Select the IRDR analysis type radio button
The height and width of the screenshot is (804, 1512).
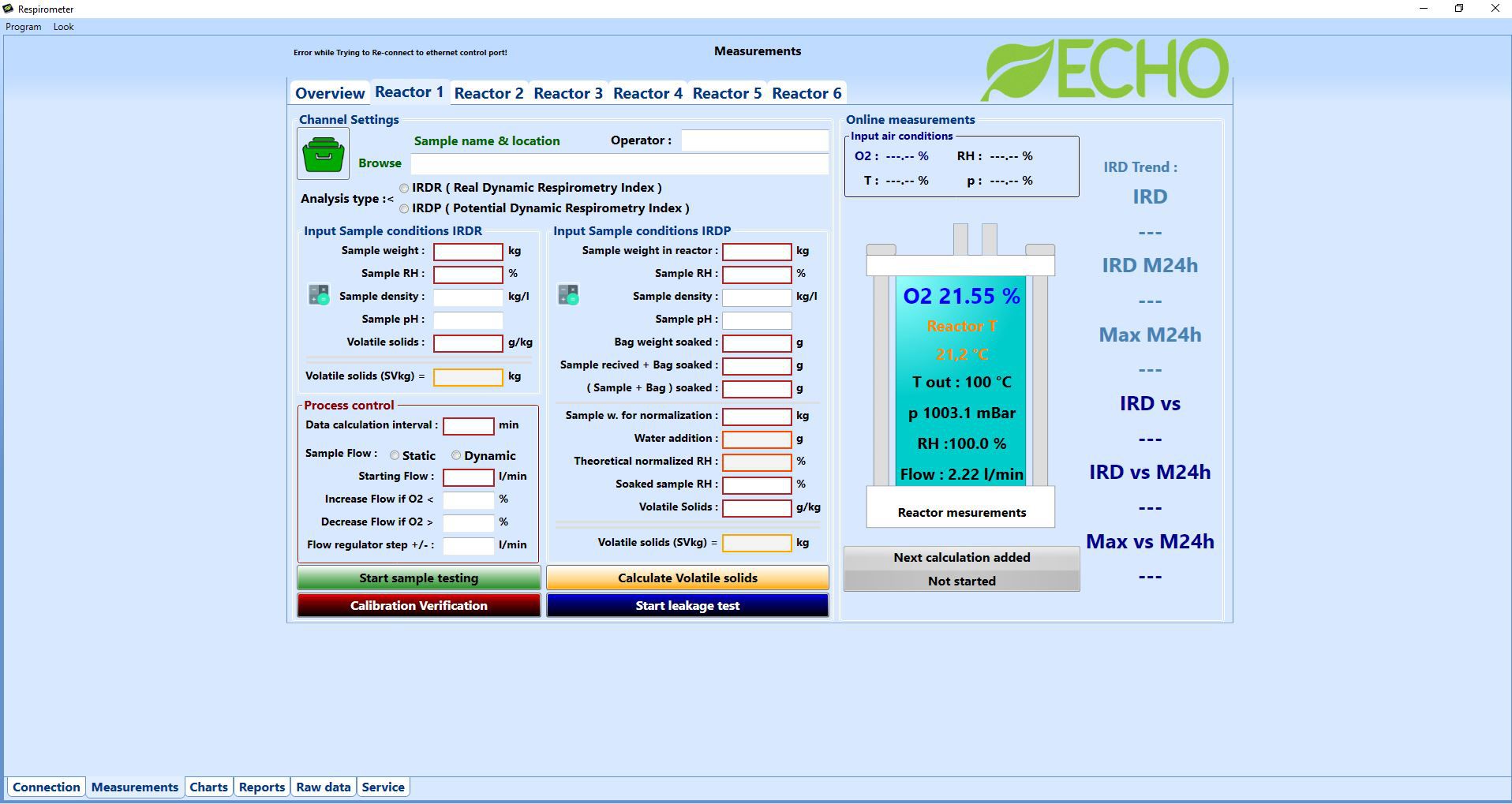click(404, 188)
